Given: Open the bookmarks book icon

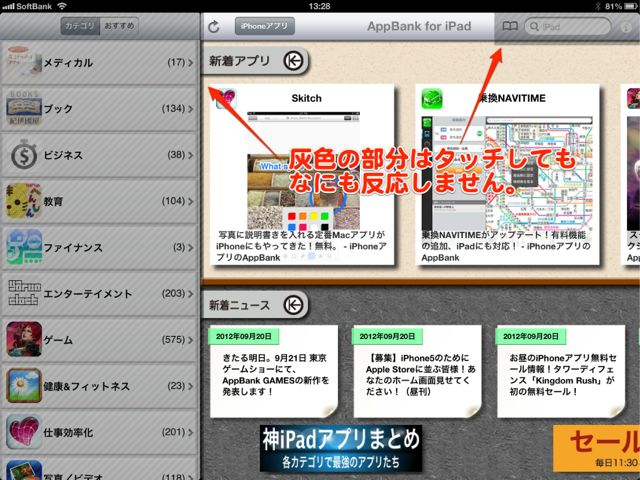Looking at the screenshot, I should (510, 27).
